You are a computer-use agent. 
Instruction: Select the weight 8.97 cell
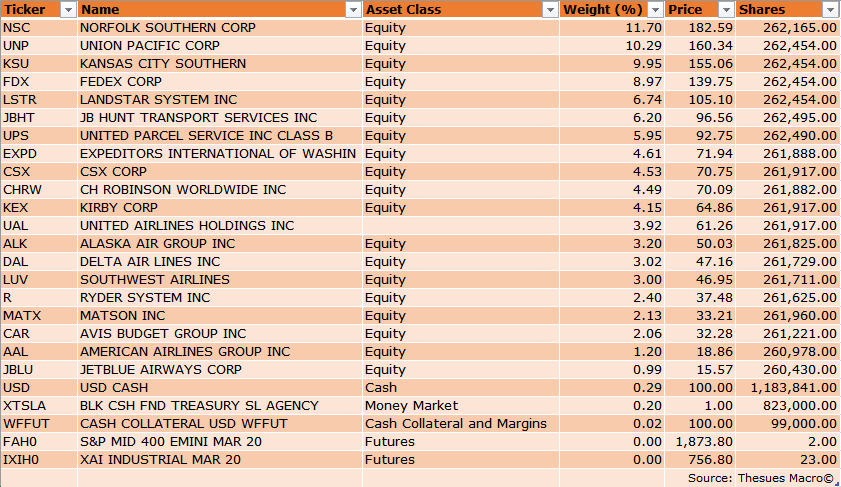(x=612, y=82)
